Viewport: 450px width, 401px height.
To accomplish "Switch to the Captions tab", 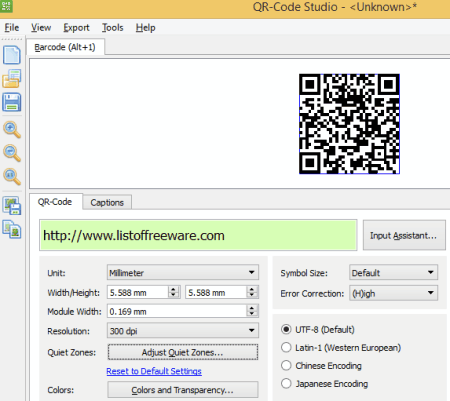I will (x=107, y=203).
